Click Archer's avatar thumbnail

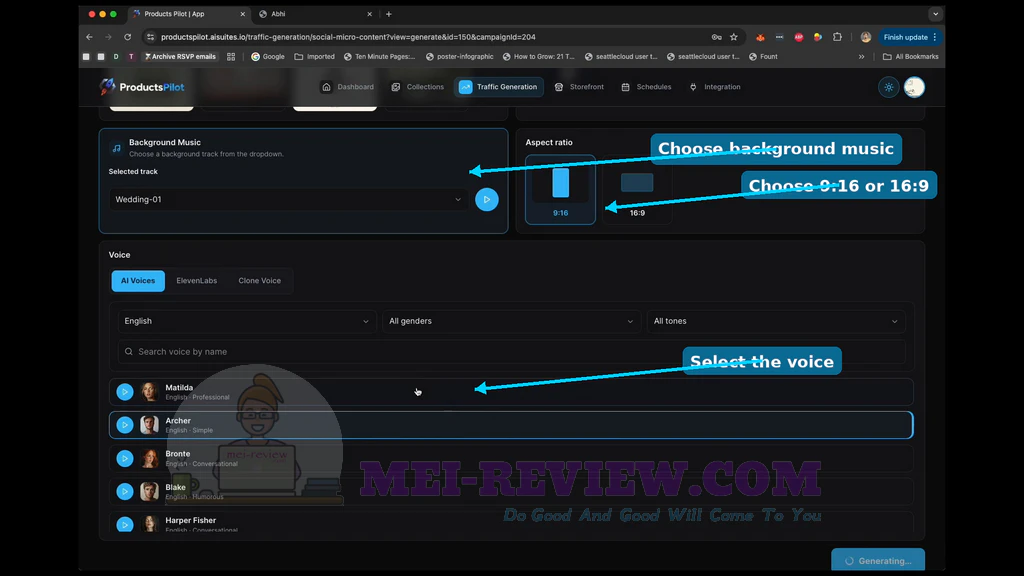point(150,425)
